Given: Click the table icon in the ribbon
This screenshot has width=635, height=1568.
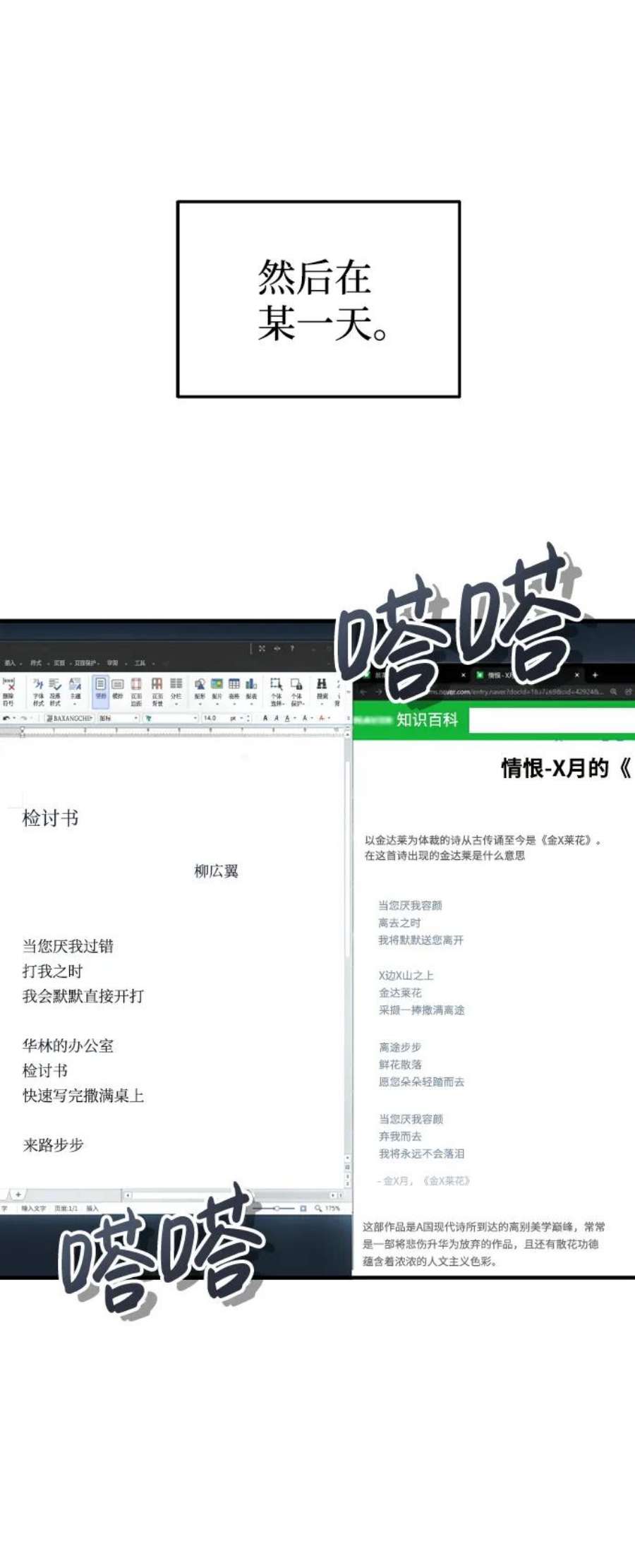Looking at the screenshot, I should [x=234, y=685].
